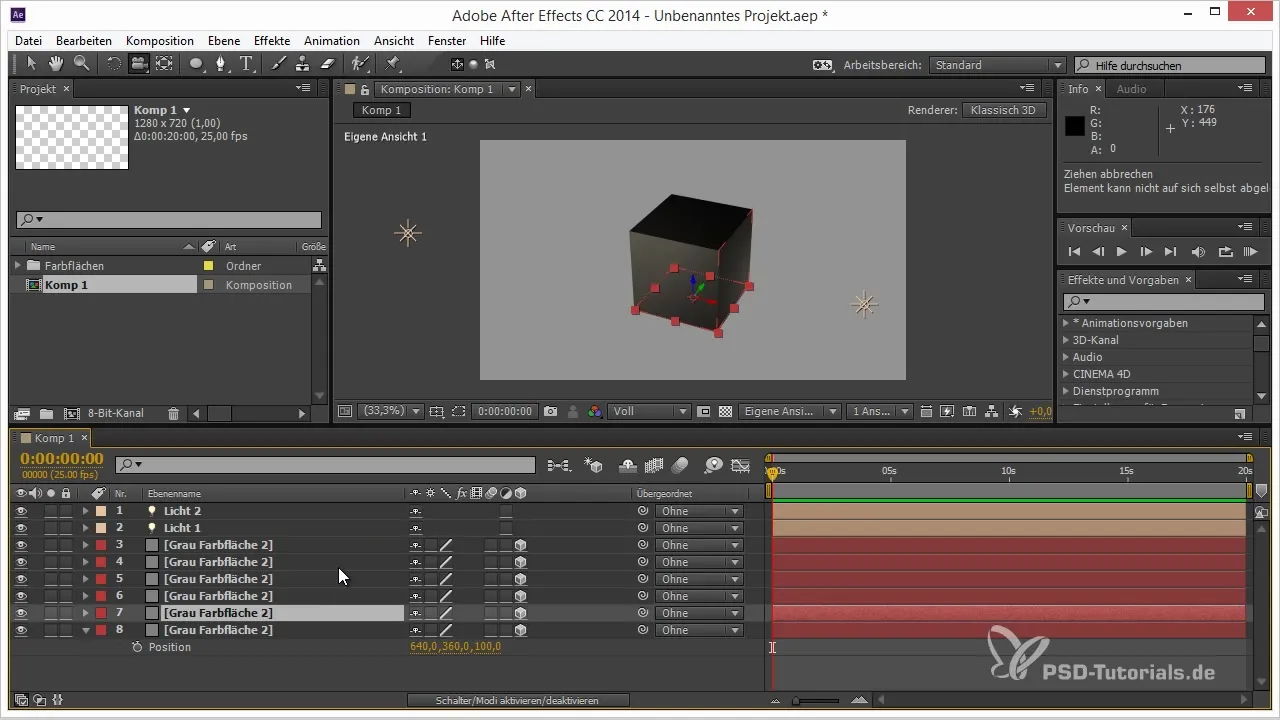Open the show channel RGB icon
The image size is (1280, 720).
(x=595, y=411)
